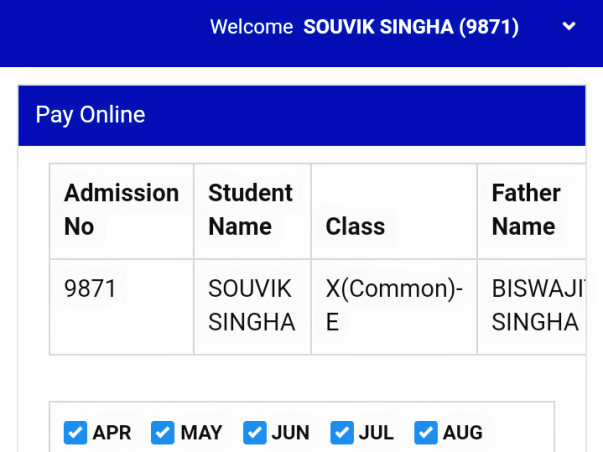Click the SOUVIK SINGHA (9871) username
The image size is (603, 452).
411,27
